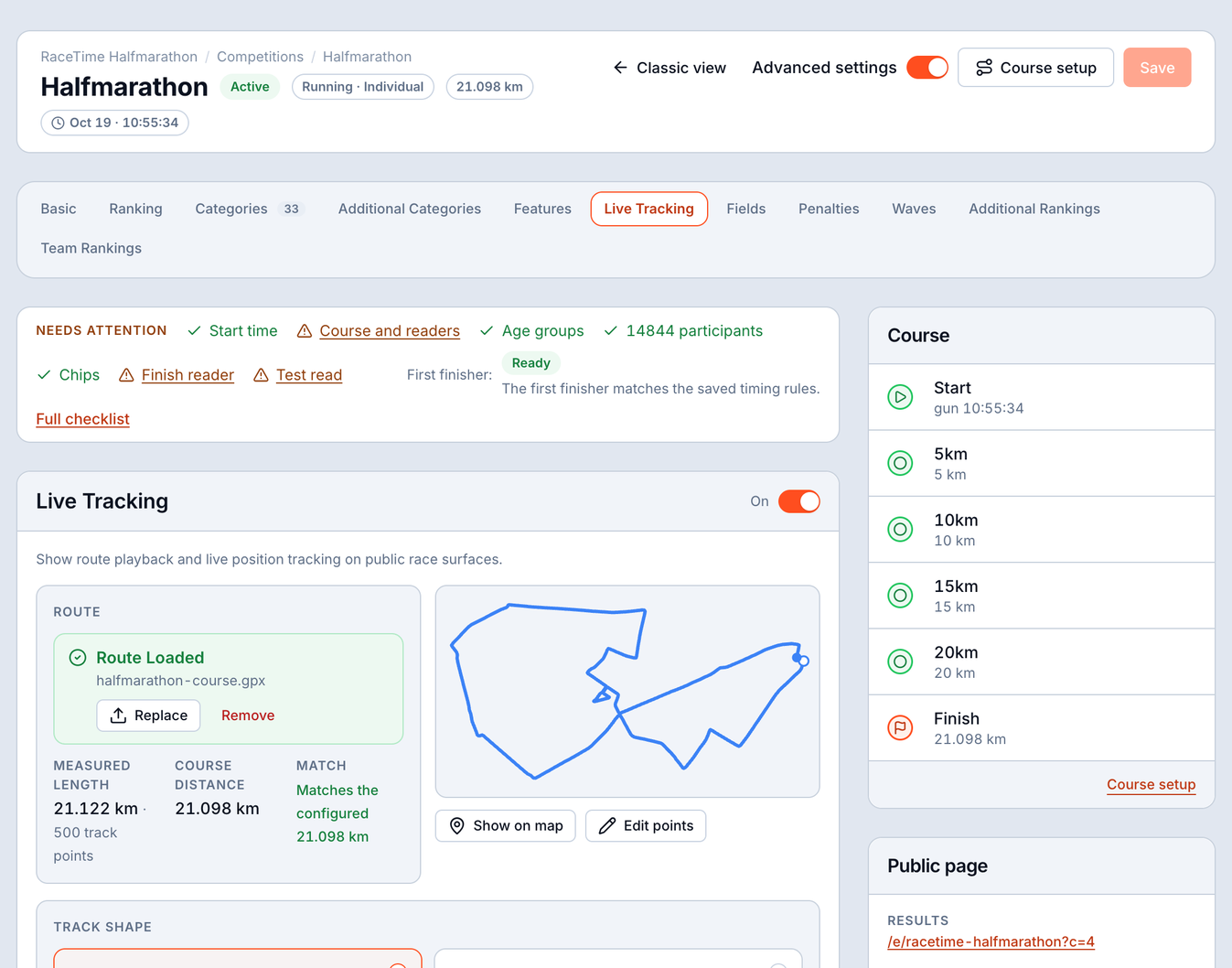Viewport: 1232px width, 968px height.
Task: Click the checkmark icon beside Age groups
Action: (487, 330)
